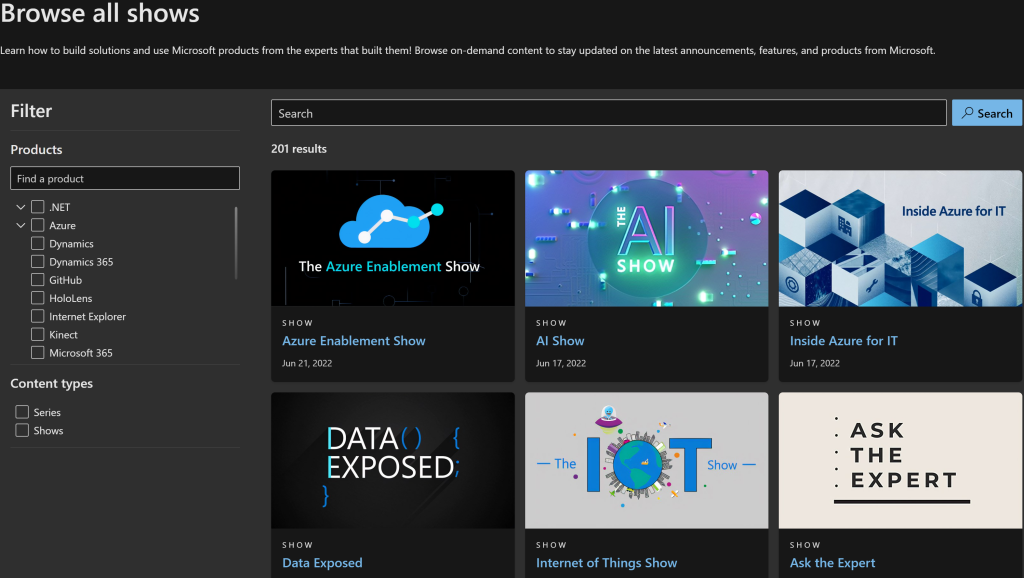Viewport: 1024px width, 578px height.
Task: Open the Data Exposed thumbnail
Action: click(392, 460)
